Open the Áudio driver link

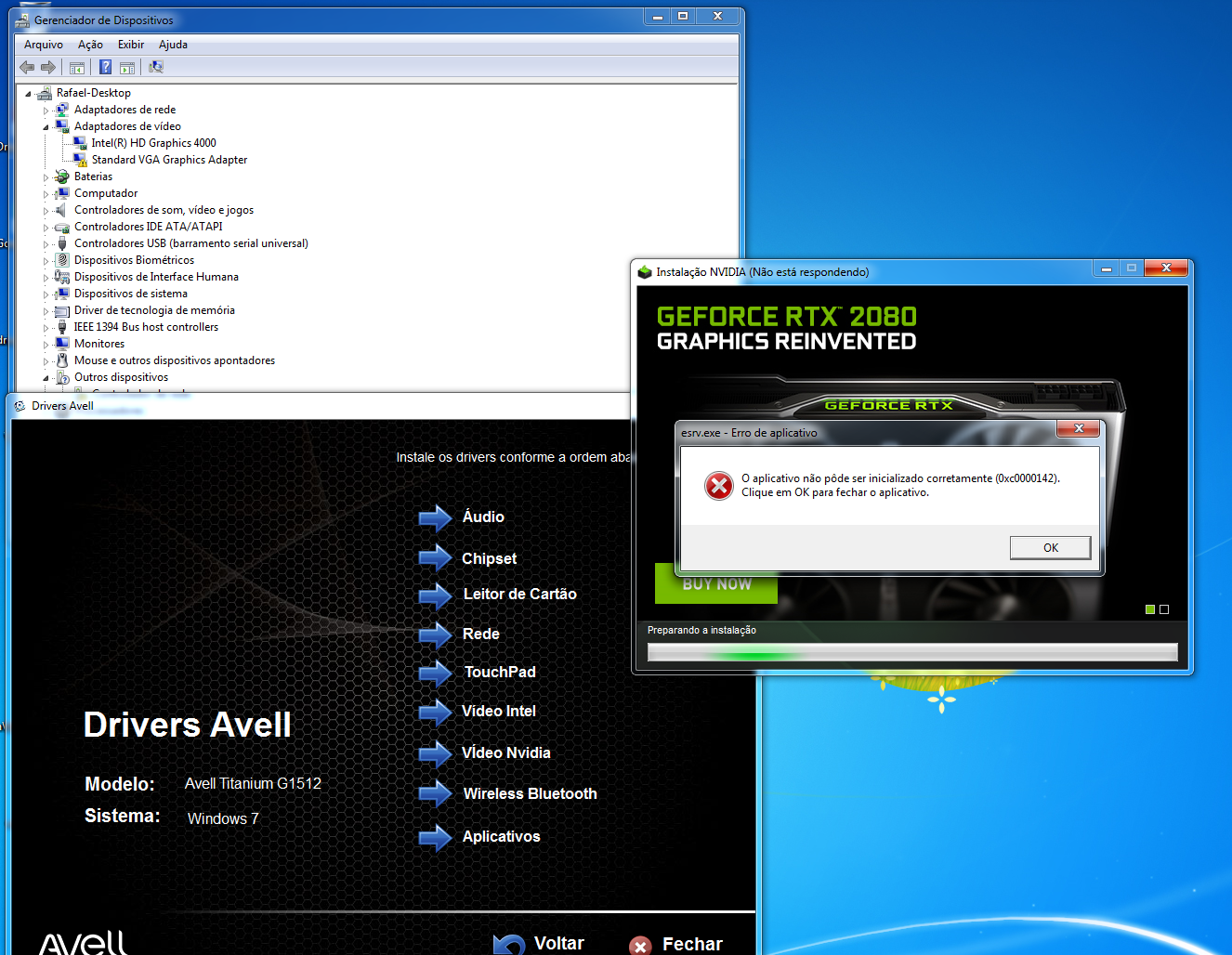pos(483,517)
